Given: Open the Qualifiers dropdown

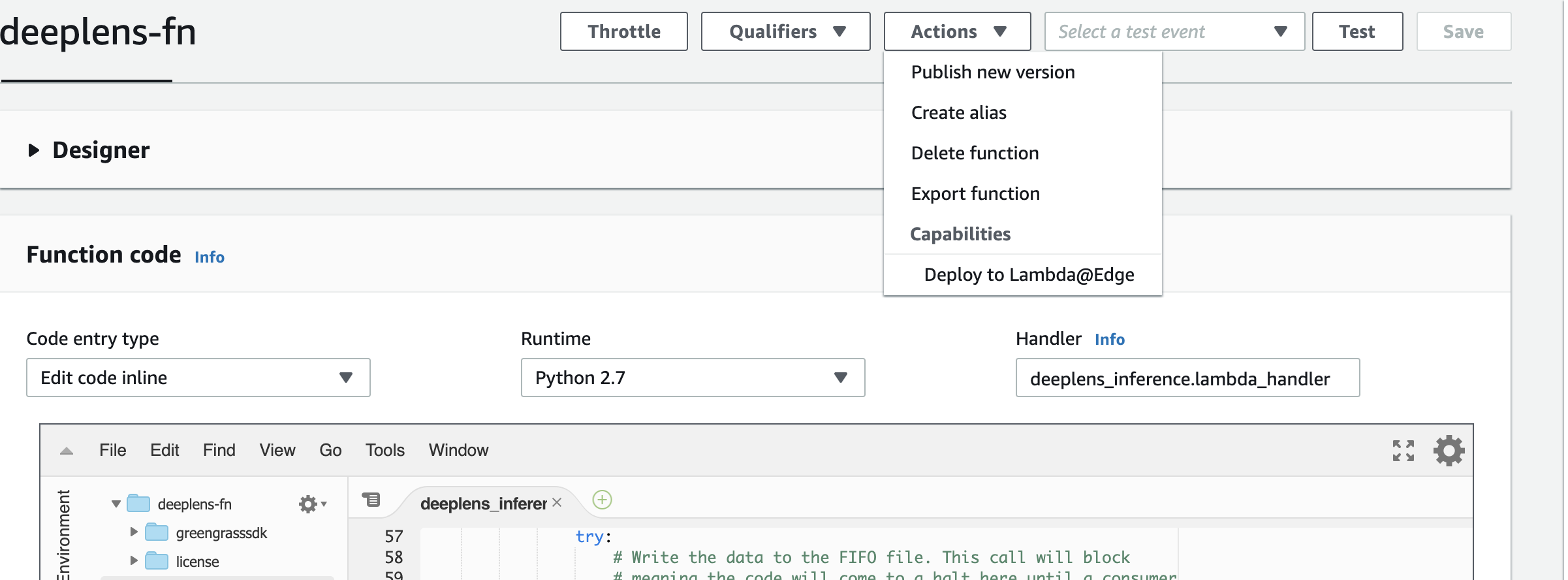Looking at the screenshot, I should [785, 31].
